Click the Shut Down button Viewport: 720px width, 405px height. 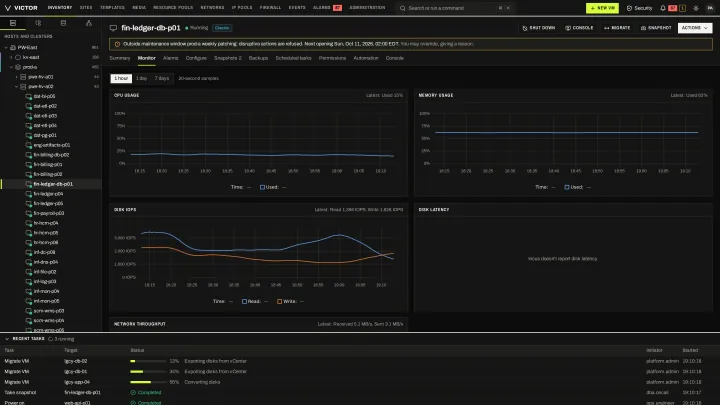coord(539,28)
